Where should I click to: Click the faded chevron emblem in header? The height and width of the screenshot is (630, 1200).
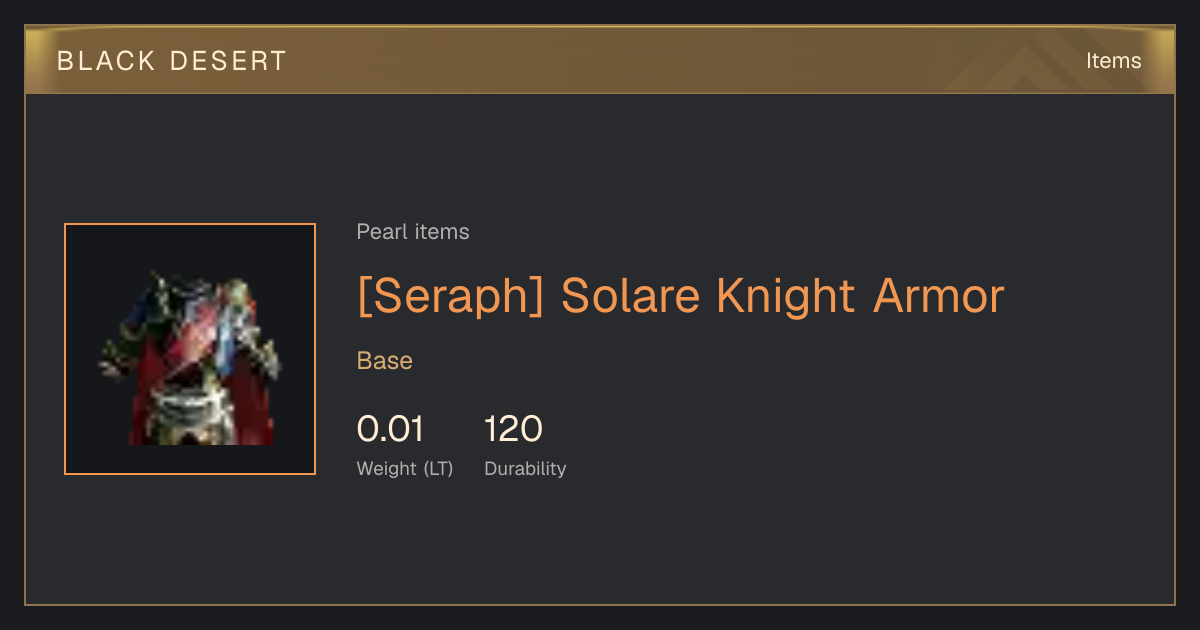tap(1030, 62)
